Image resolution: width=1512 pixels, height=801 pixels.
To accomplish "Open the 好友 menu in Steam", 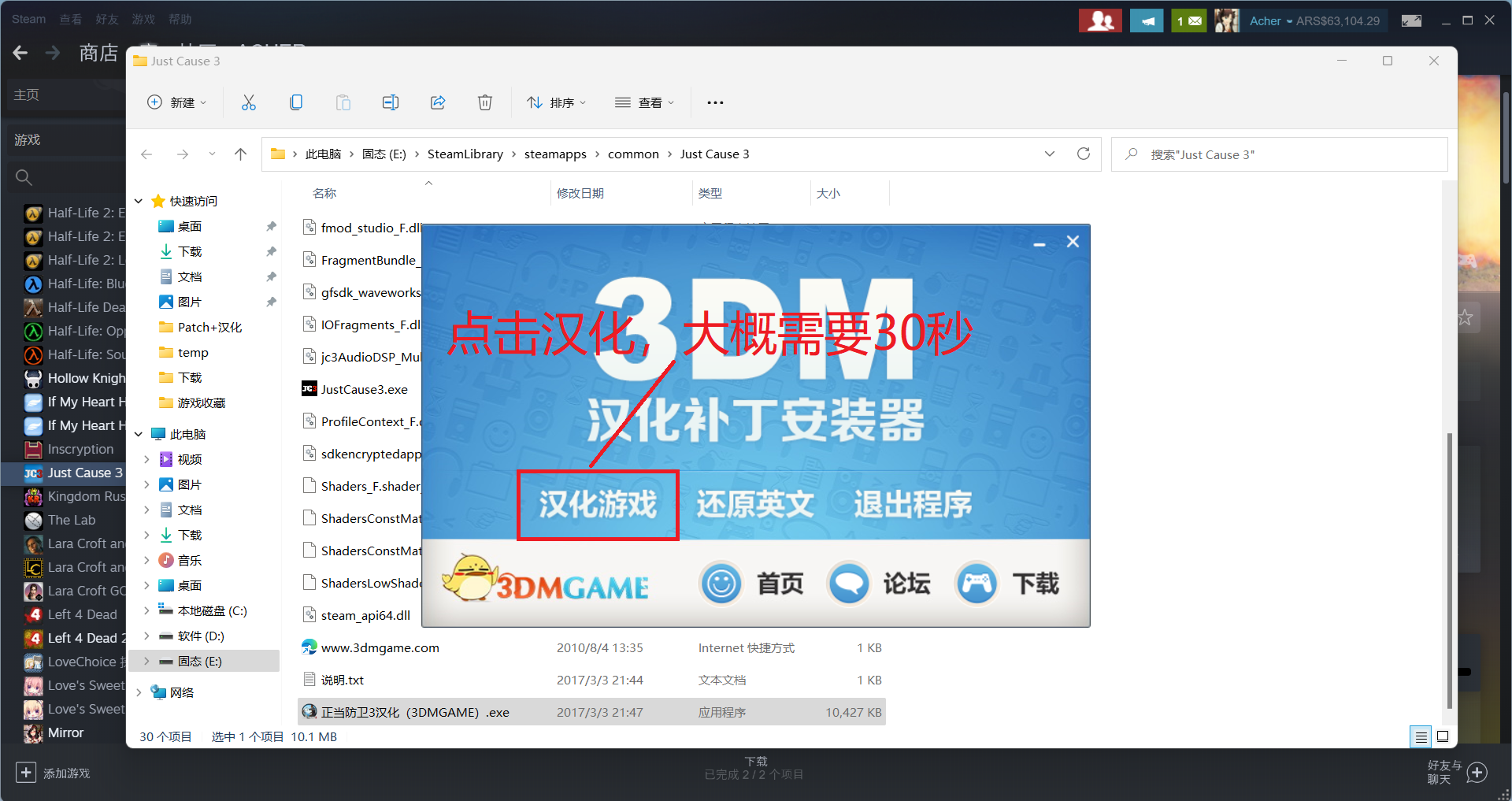I will coord(107,19).
